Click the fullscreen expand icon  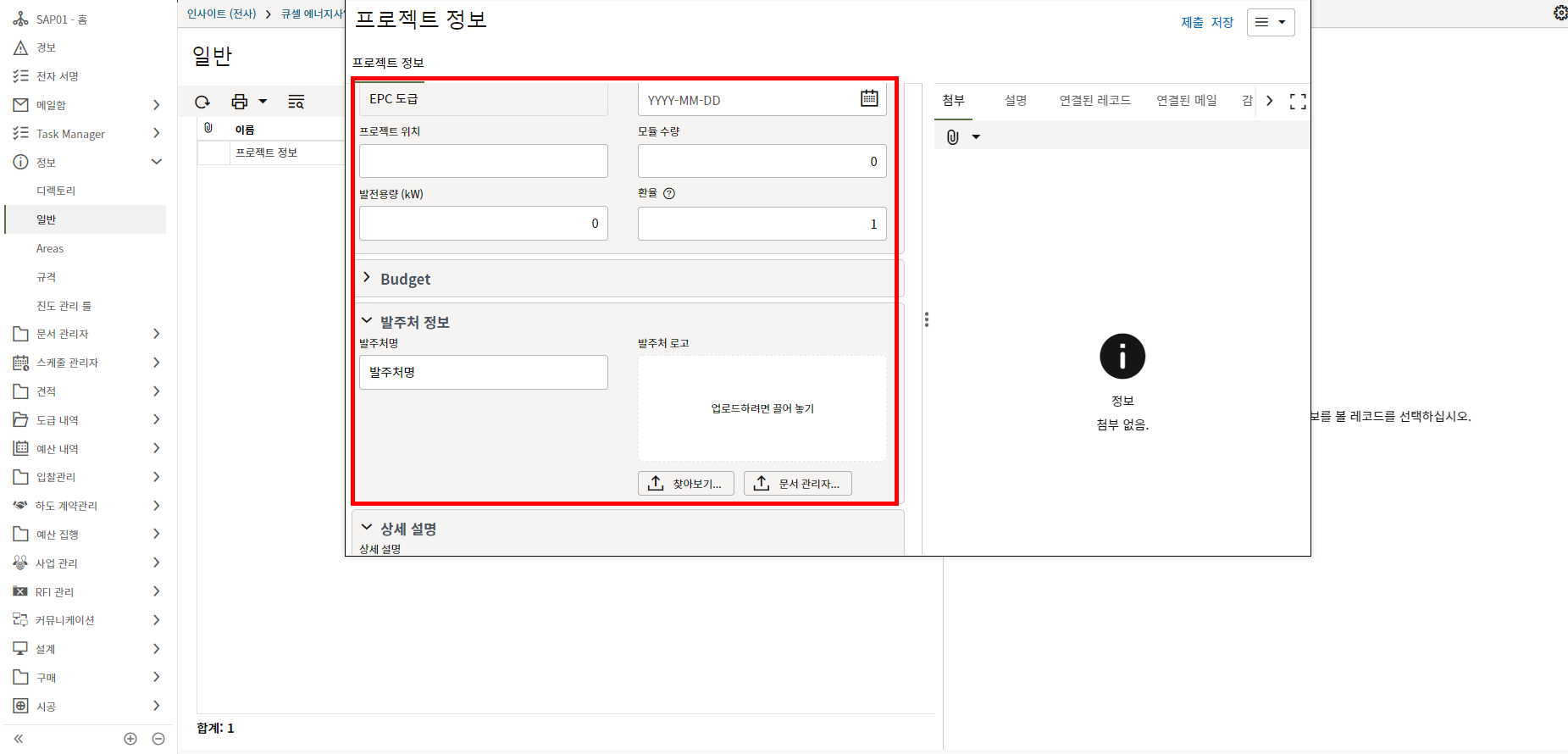[1297, 102]
